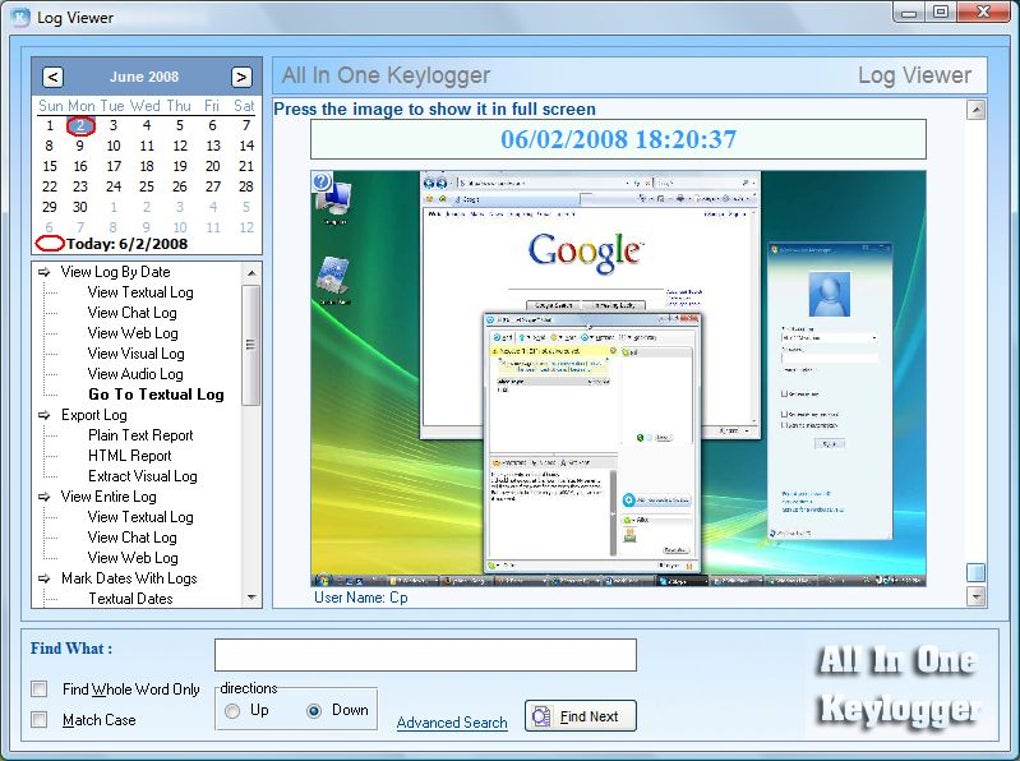Click the Find What text field
The height and width of the screenshot is (761, 1020).
coord(425,655)
